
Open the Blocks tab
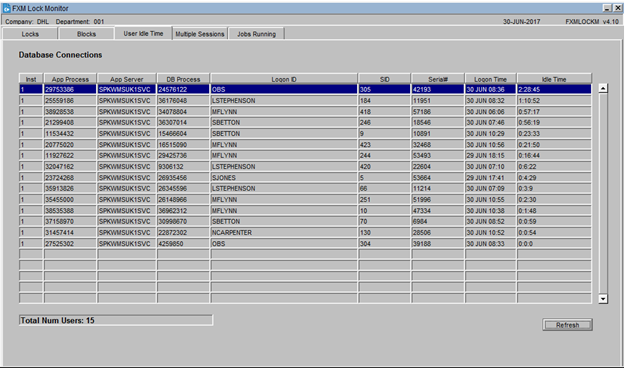pos(86,34)
